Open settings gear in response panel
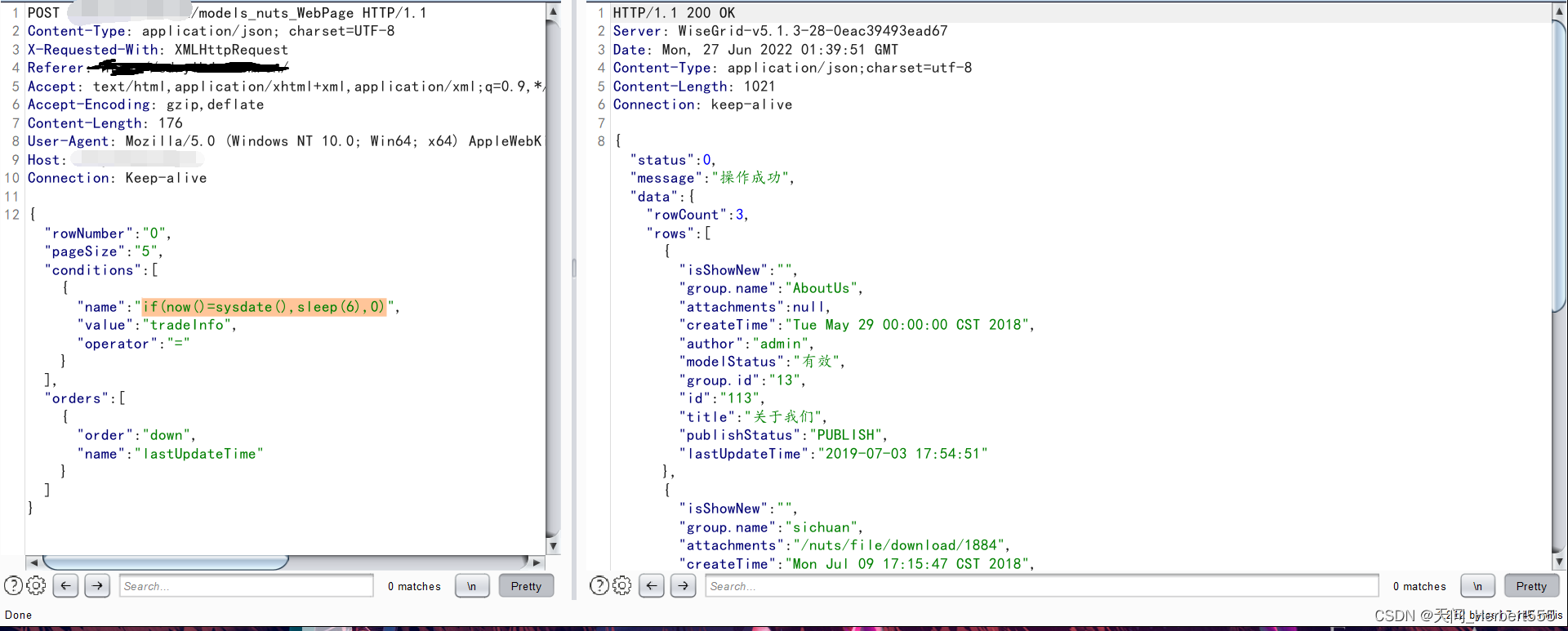The image size is (1568, 631). pos(621,585)
